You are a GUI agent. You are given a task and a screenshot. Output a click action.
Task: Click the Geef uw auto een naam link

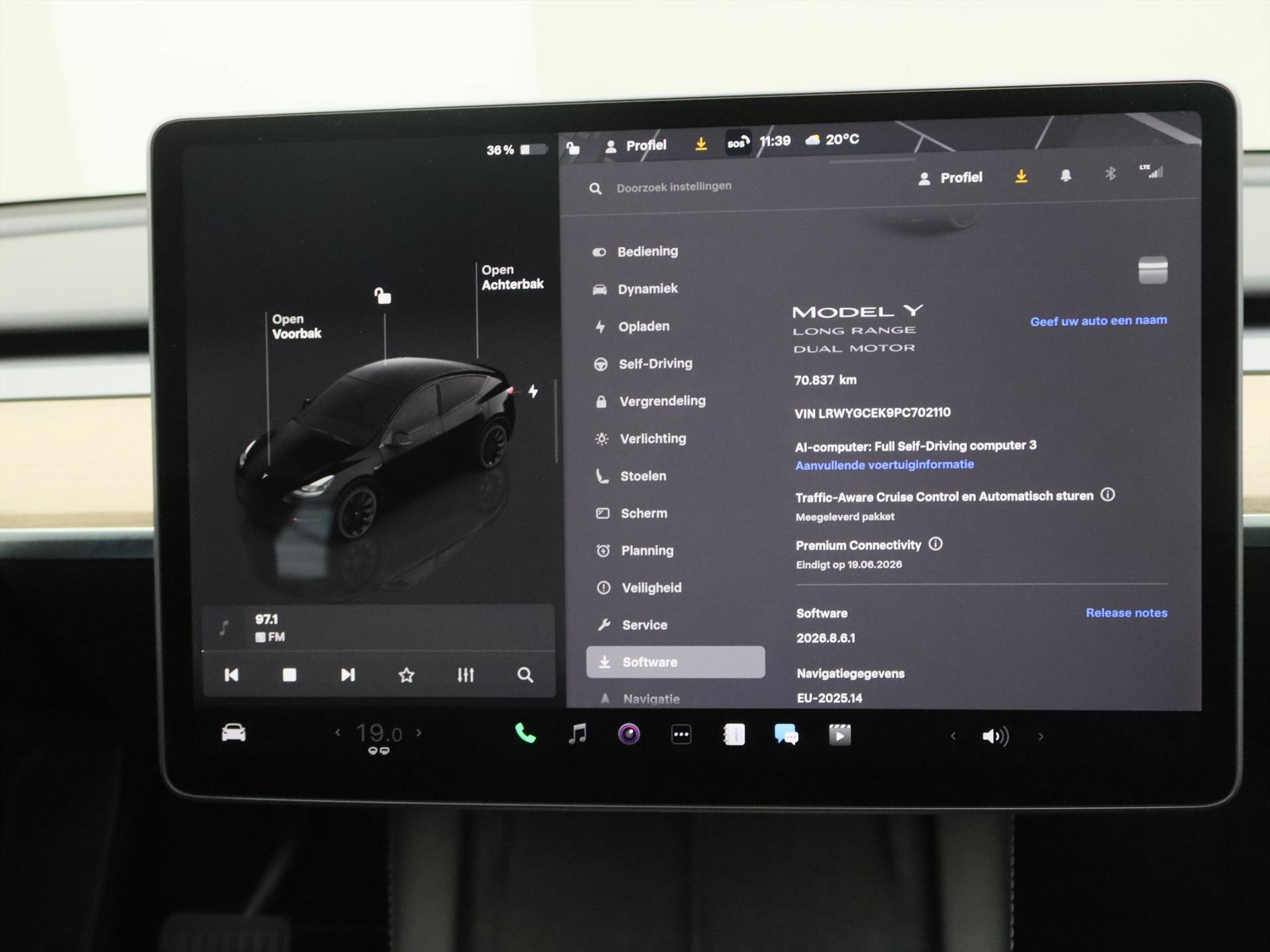[x=1099, y=321]
